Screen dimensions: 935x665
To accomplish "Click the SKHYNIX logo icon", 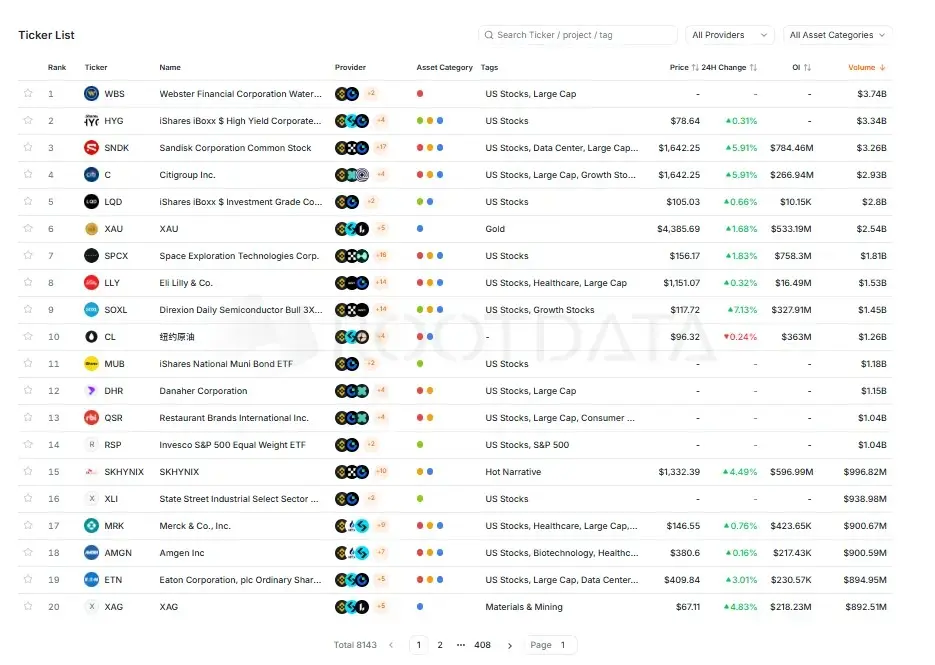I will click(91, 472).
